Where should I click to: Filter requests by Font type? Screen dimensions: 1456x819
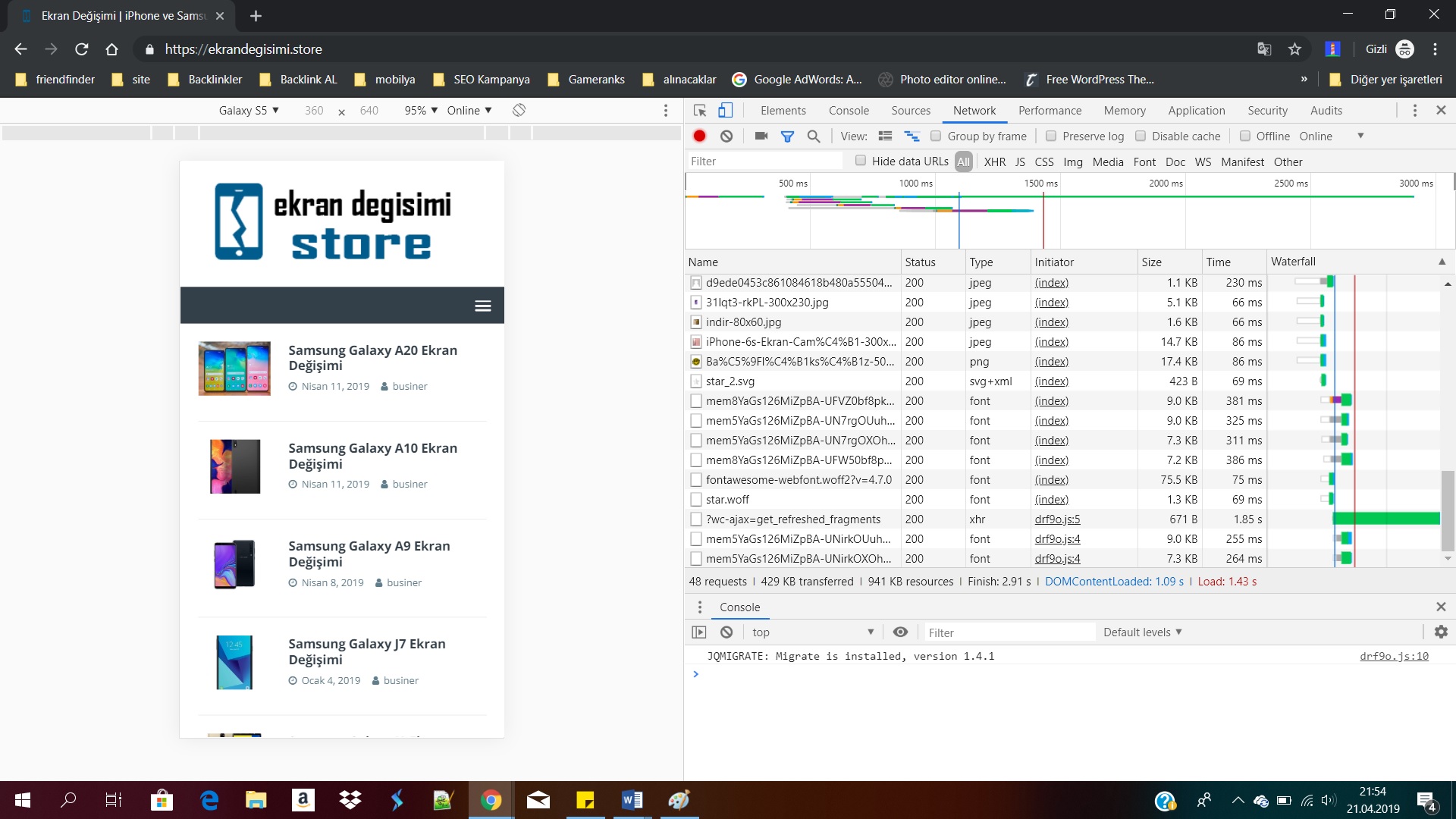point(1144,162)
